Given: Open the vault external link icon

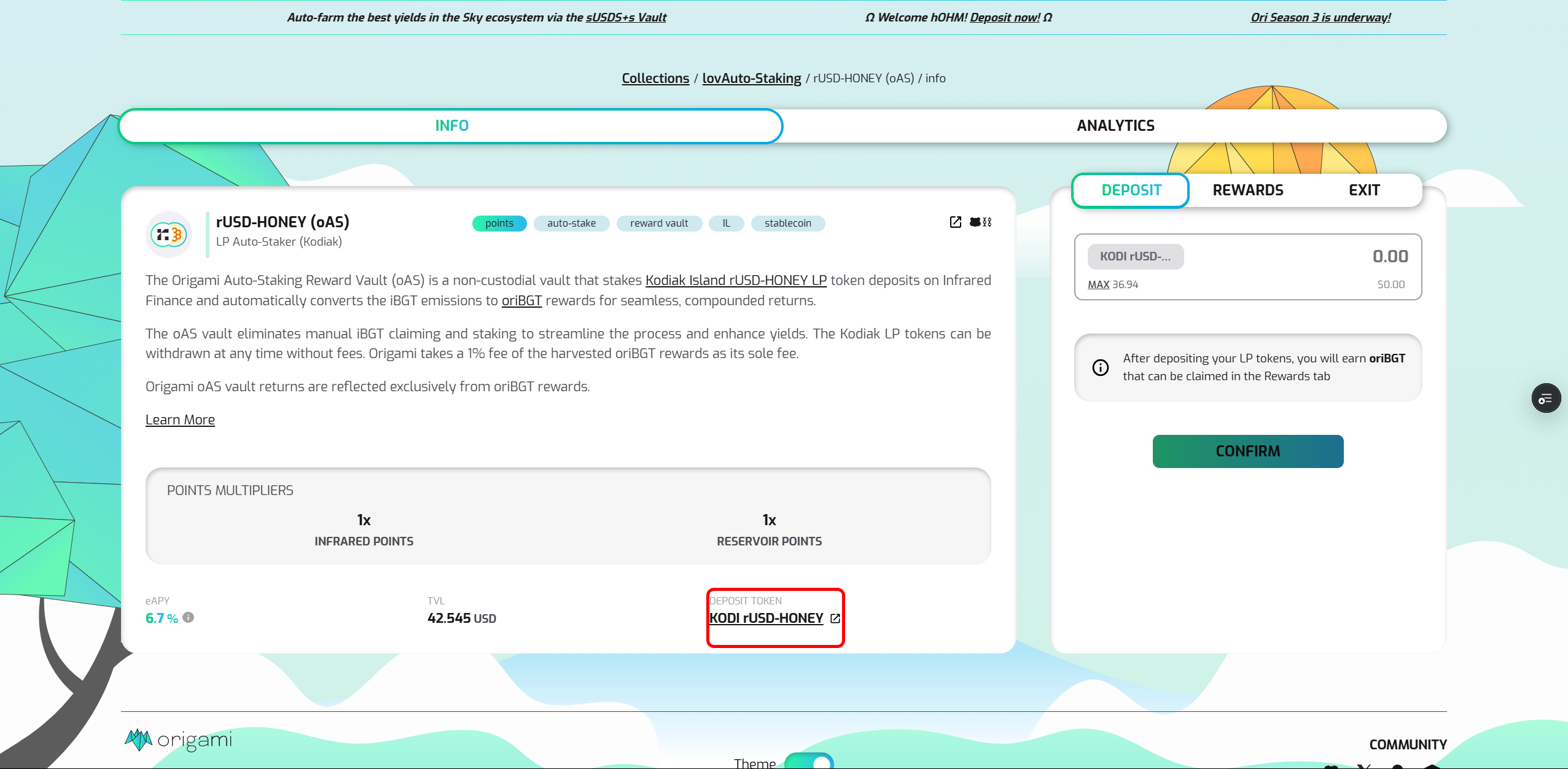Looking at the screenshot, I should tap(955, 222).
